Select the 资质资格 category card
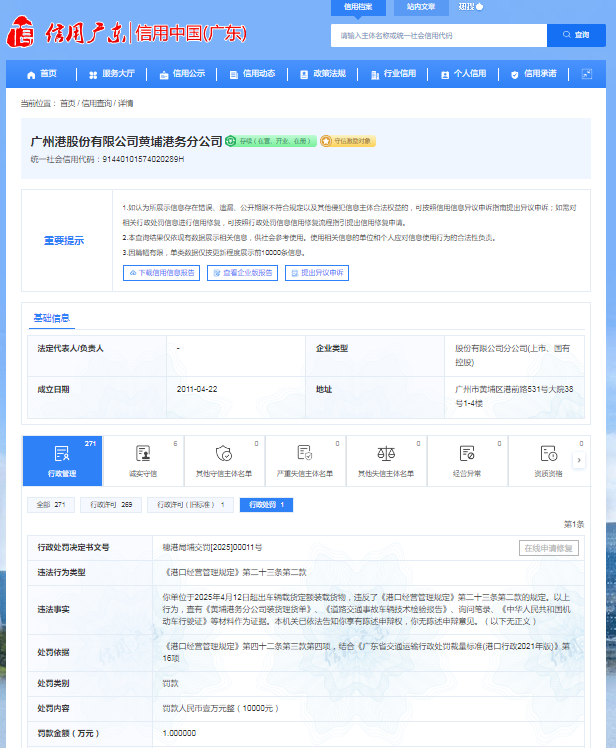616x748 pixels. pyautogui.click(x=548, y=461)
